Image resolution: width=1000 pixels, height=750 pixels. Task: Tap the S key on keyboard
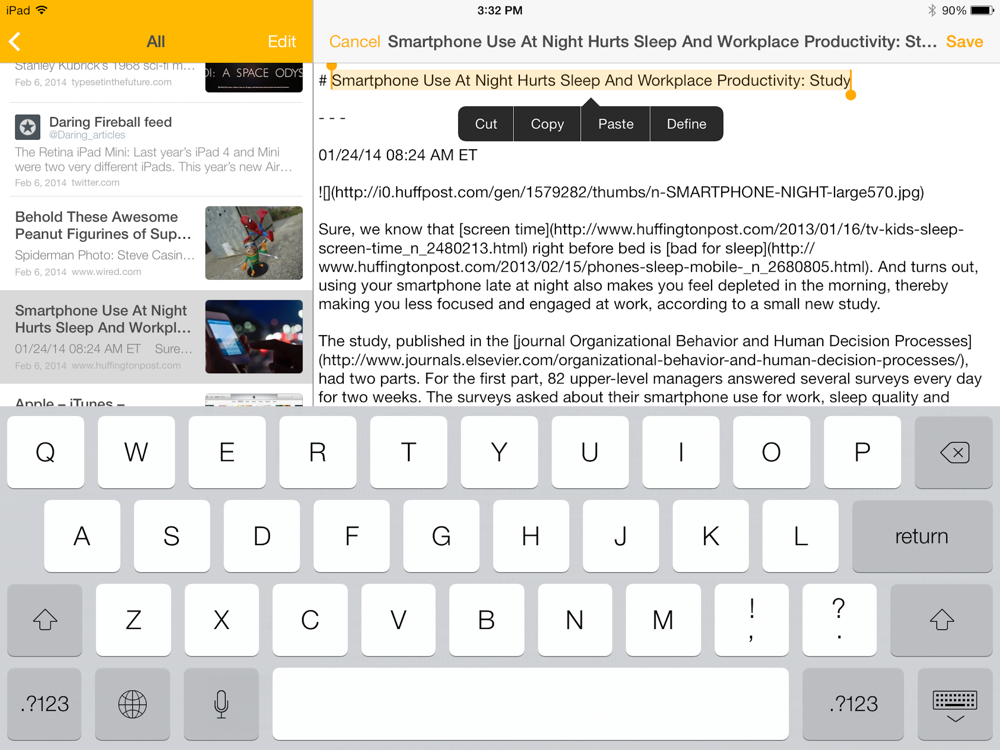pos(172,536)
